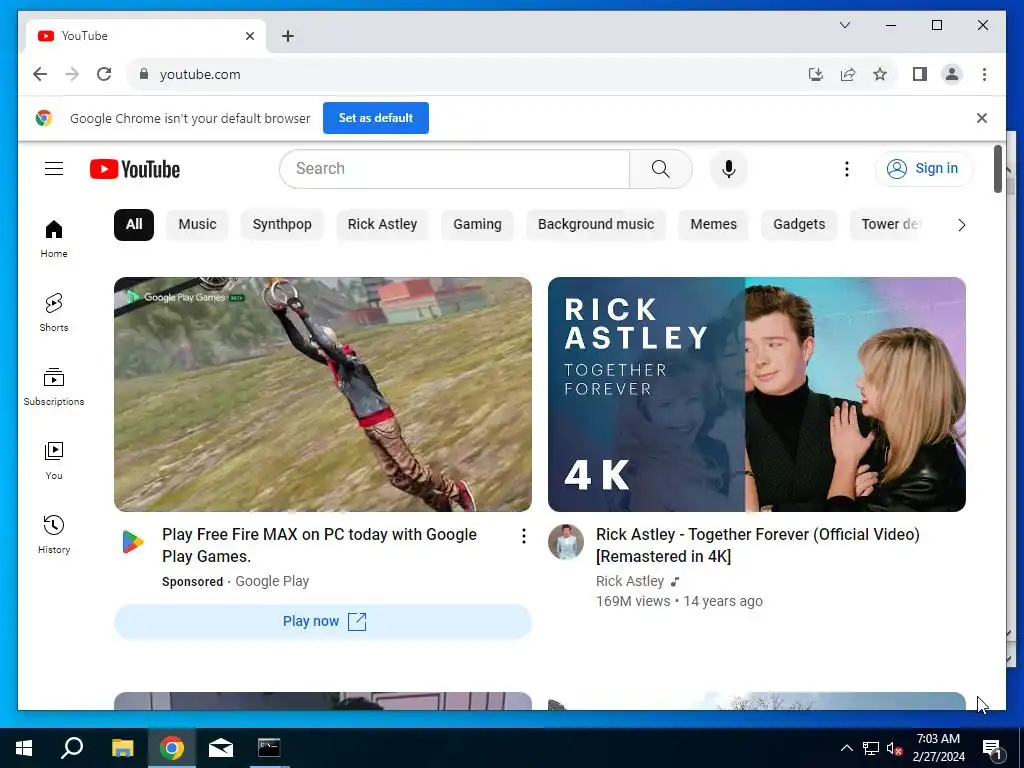Start voice search with microphone icon
Image resolution: width=1024 pixels, height=768 pixels.
pyautogui.click(x=729, y=169)
